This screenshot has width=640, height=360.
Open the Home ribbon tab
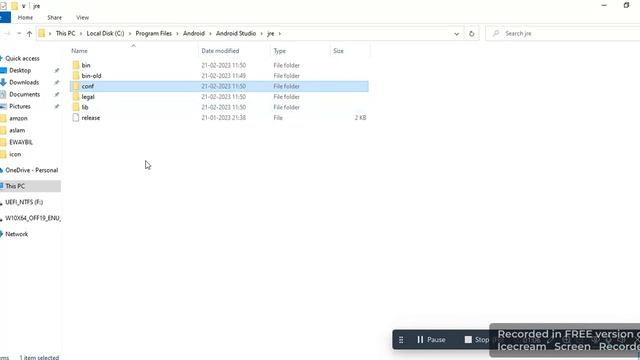coord(25,18)
